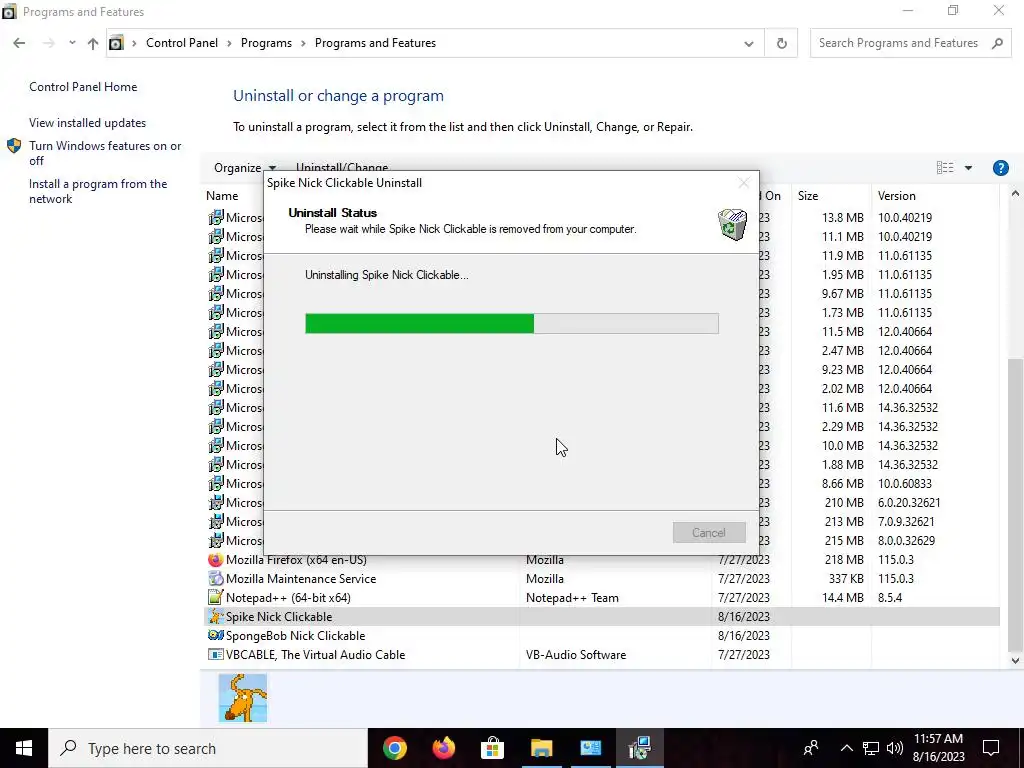Viewport: 1024px width, 768px height.
Task: Select SpongeBob Nick Clickable row
Action: click(x=602, y=635)
